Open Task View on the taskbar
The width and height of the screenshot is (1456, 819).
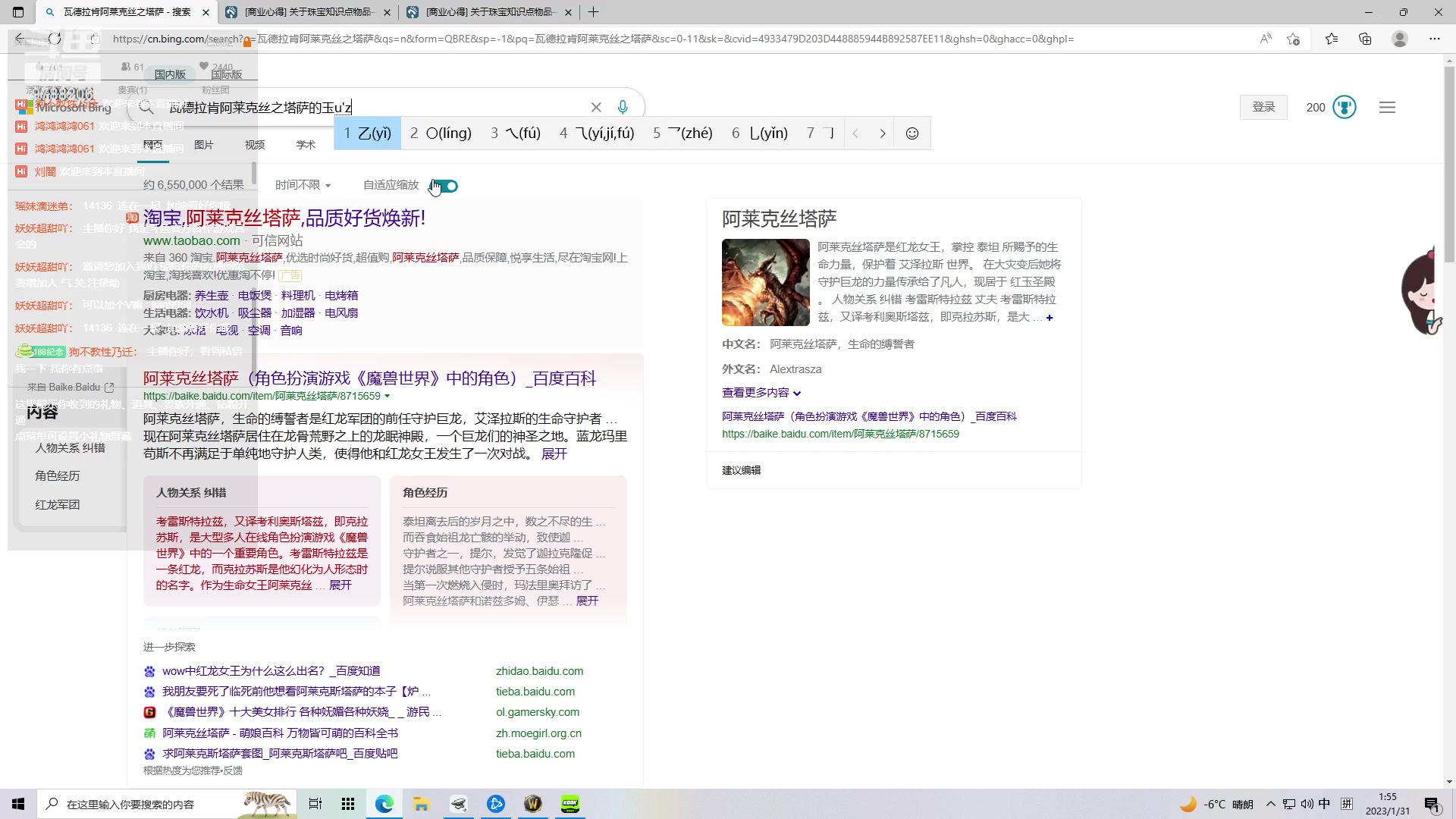[315, 804]
